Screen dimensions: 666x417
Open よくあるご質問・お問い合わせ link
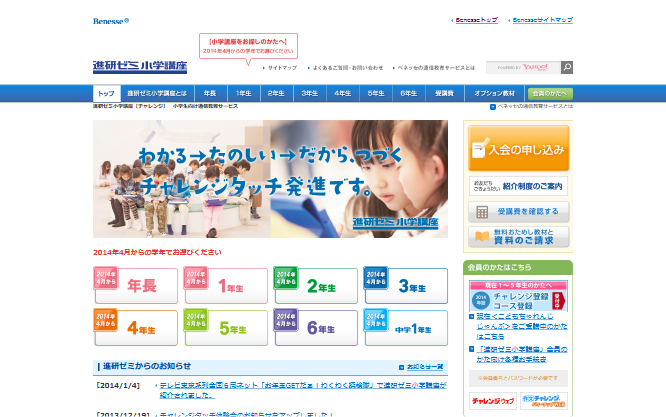pos(347,68)
